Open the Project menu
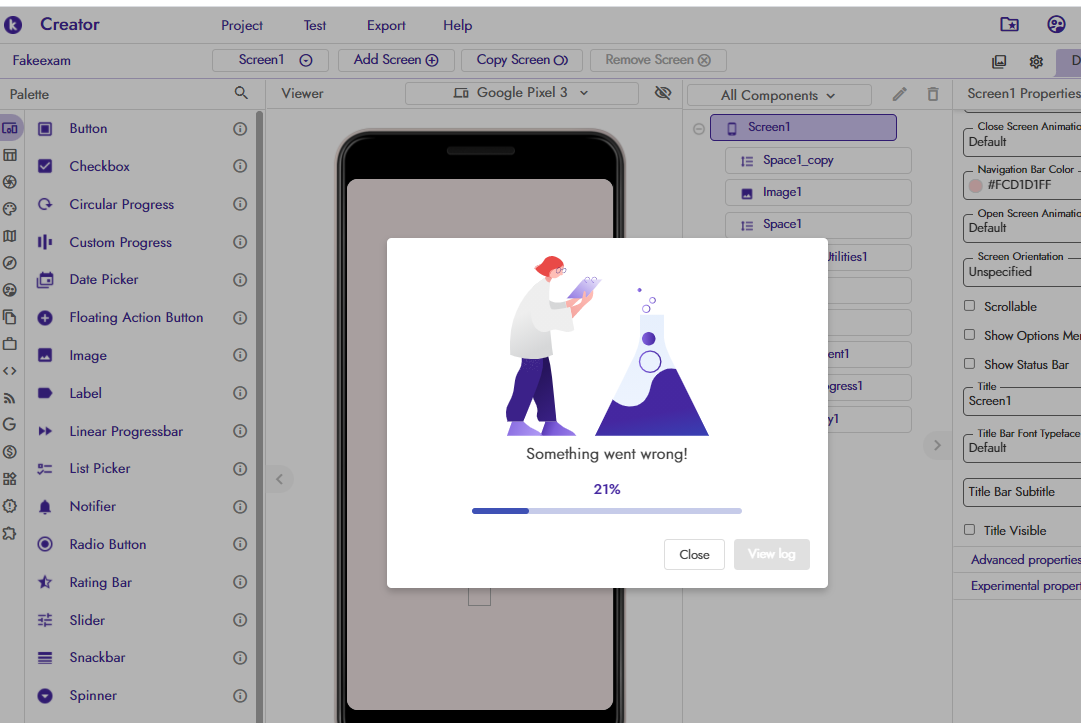The image size is (1081, 723). 242,26
